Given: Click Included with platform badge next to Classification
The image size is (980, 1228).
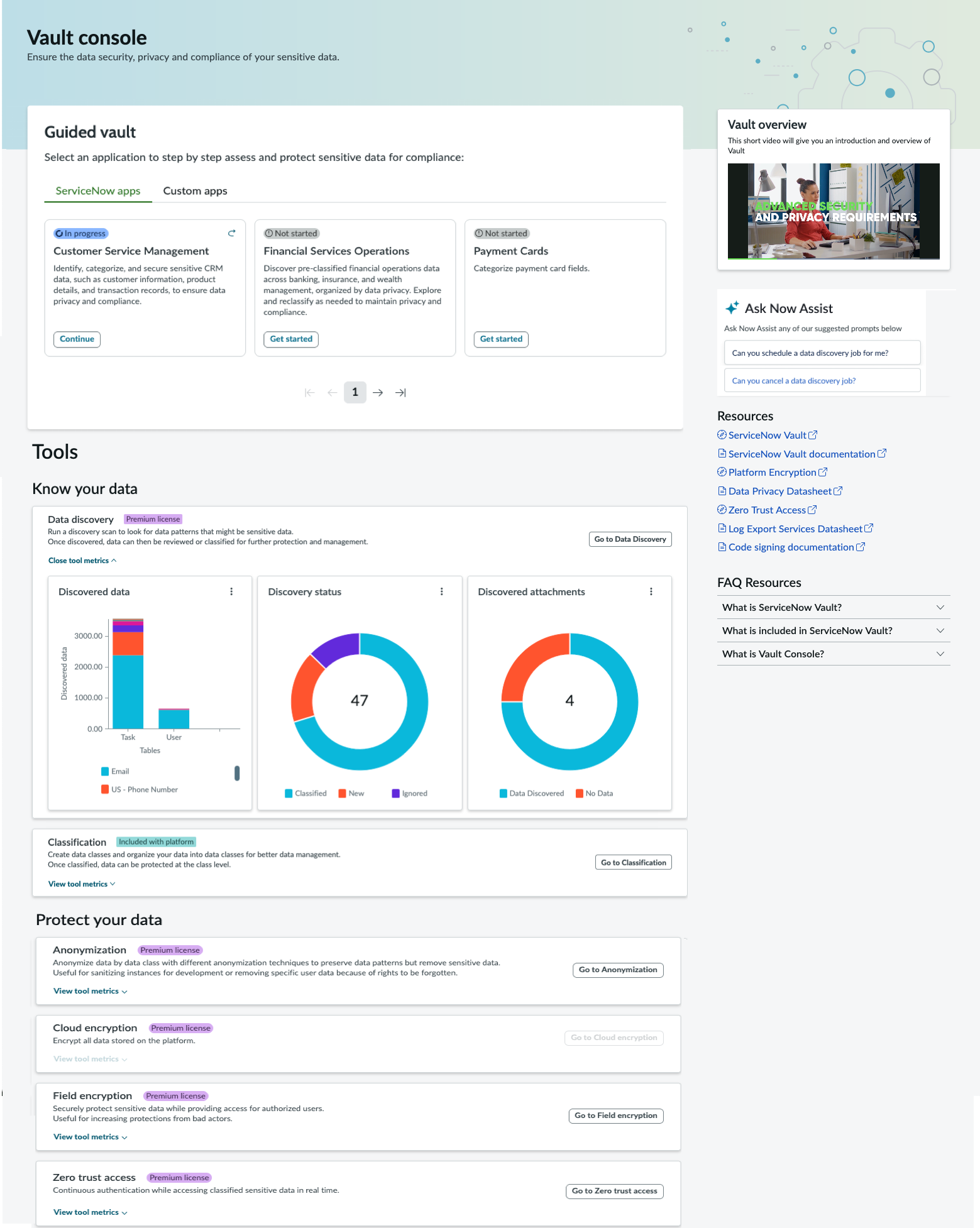Looking at the screenshot, I should click(157, 842).
